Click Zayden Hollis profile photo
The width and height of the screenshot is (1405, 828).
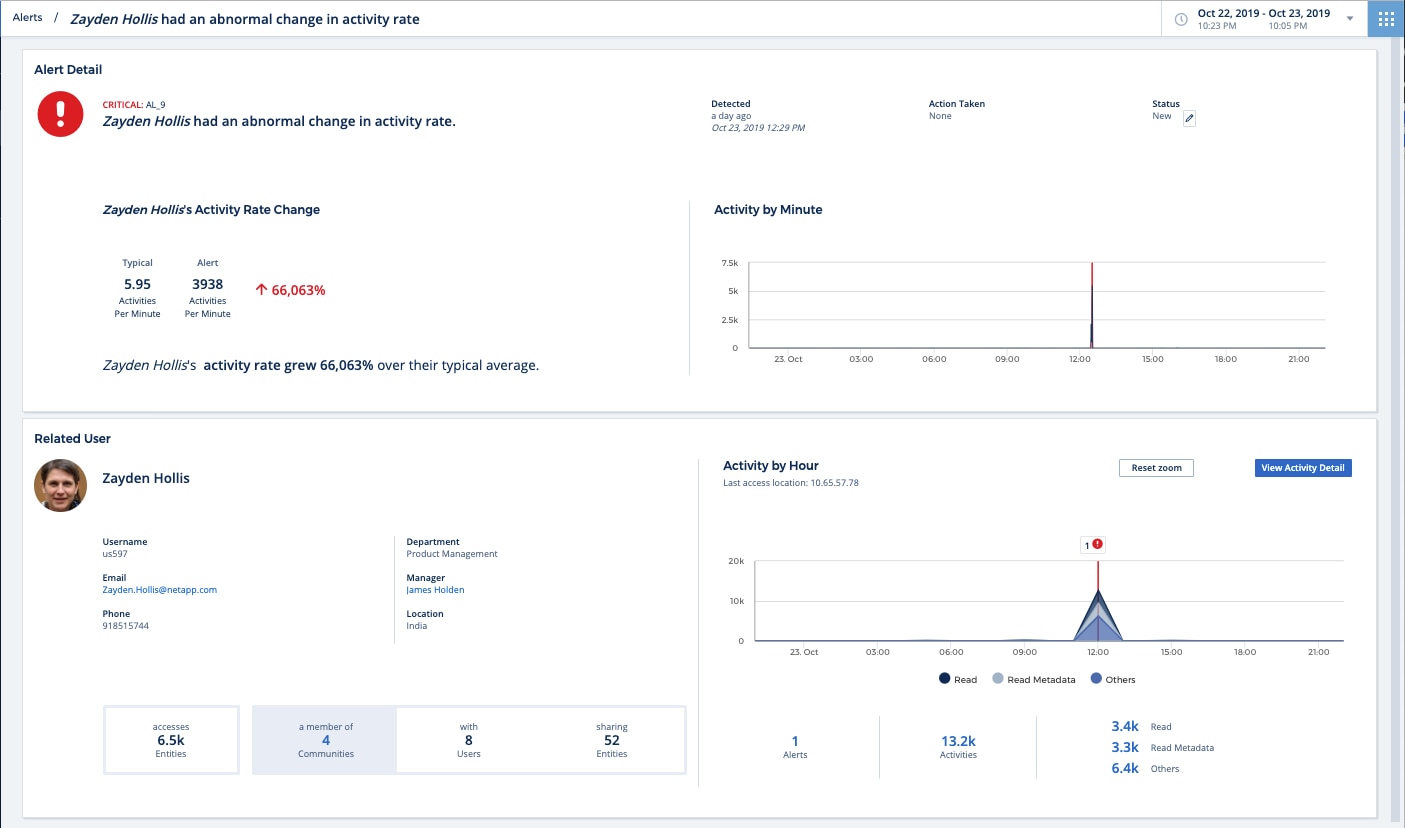60,486
